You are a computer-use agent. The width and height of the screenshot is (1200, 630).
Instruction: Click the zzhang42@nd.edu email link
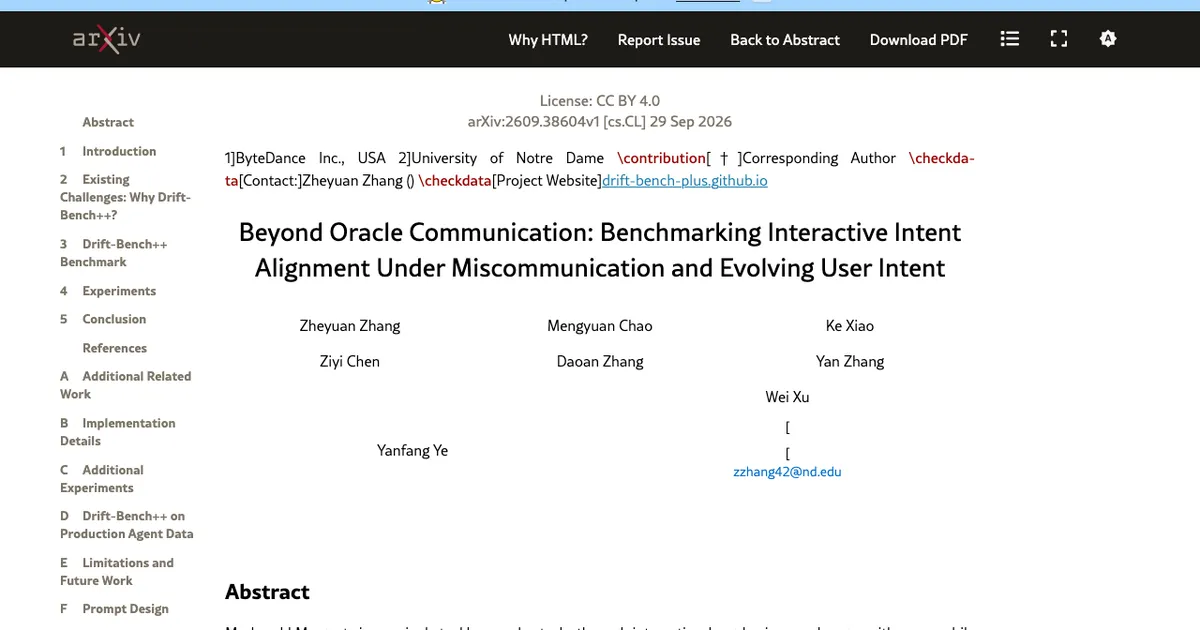[x=788, y=471]
